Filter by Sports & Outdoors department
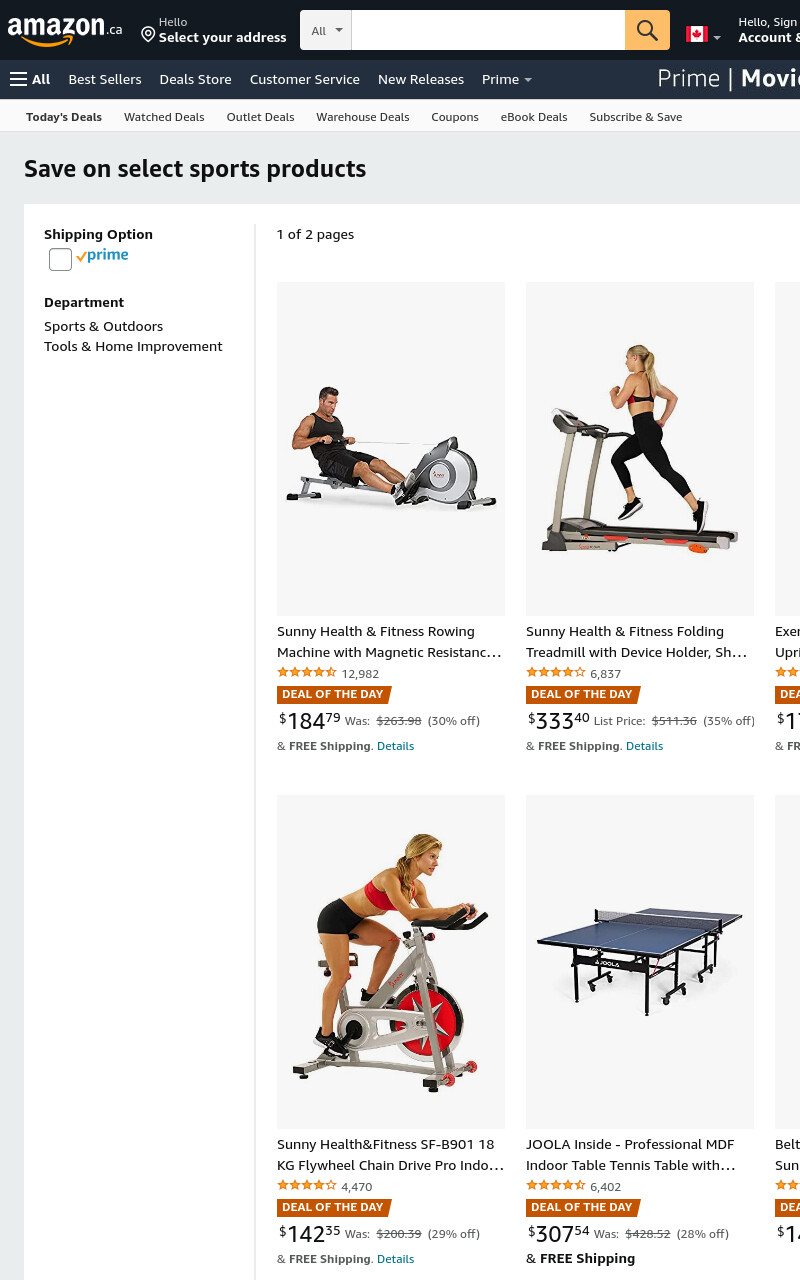The image size is (800, 1280). pyautogui.click(x=103, y=326)
